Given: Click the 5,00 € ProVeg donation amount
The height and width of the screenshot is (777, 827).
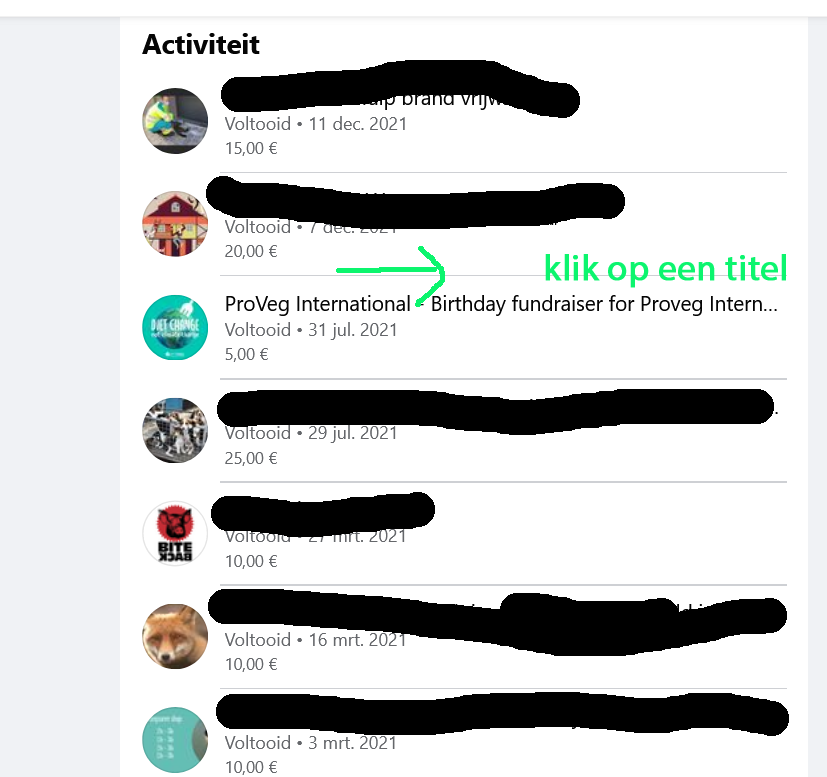Looking at the screenshot, I should 246,354.
